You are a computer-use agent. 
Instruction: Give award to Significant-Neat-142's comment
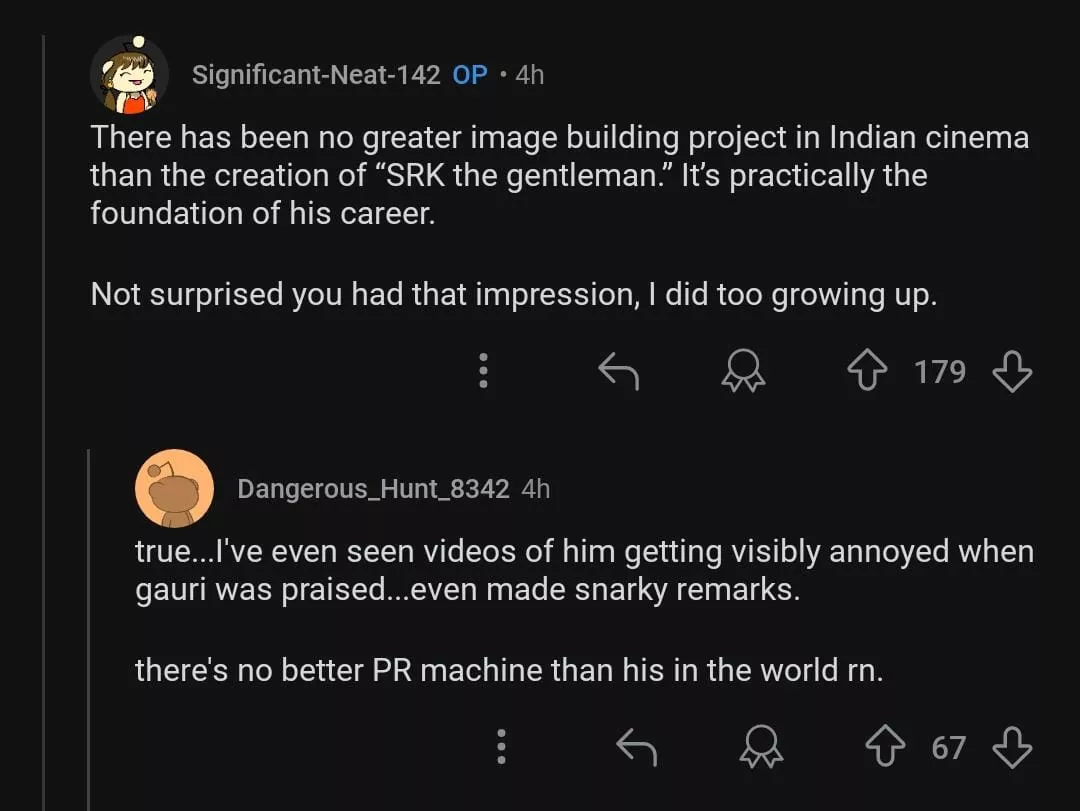pyautogui.click(x=743, y=372)
